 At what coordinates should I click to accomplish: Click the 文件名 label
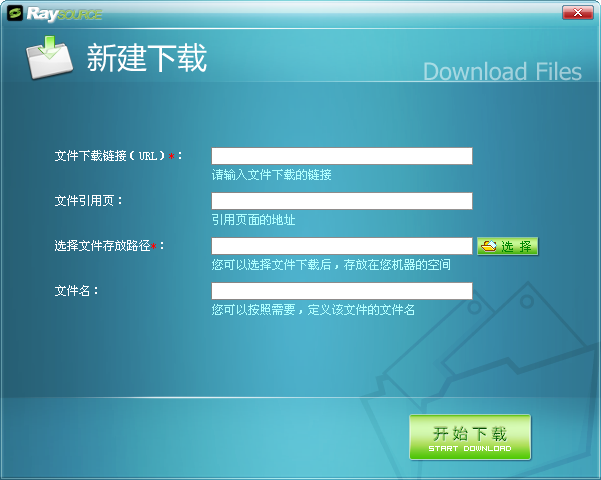pos(77,291)
